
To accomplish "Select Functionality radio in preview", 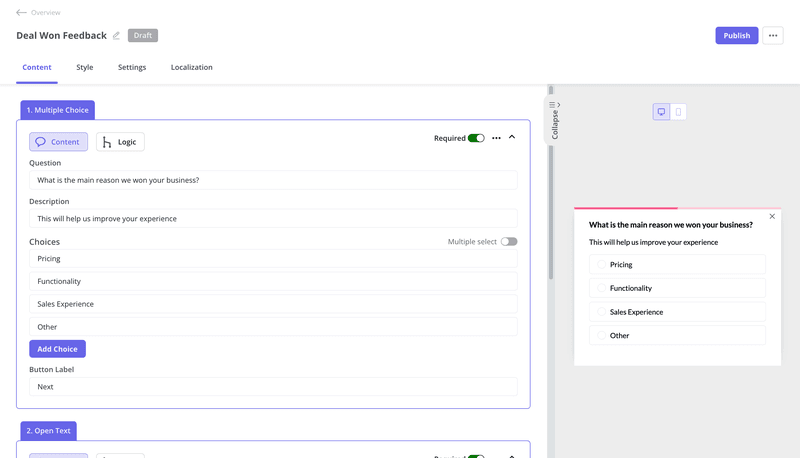I will click(x=602, y=288).
